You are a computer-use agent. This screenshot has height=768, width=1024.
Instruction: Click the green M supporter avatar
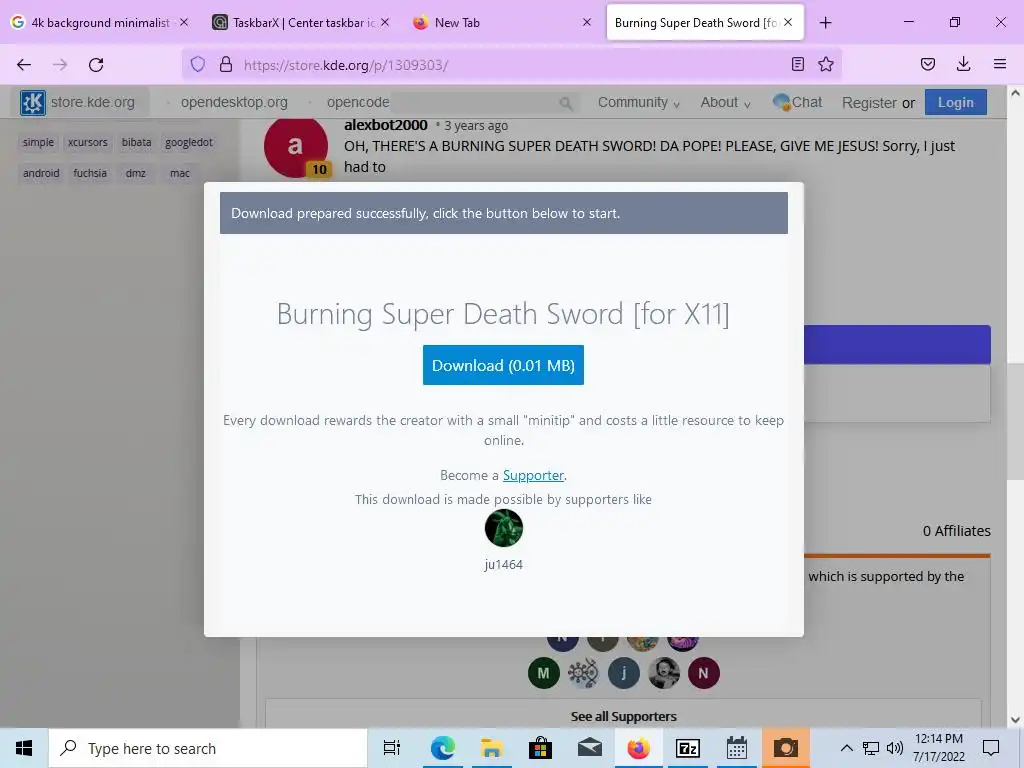[543, 673]
